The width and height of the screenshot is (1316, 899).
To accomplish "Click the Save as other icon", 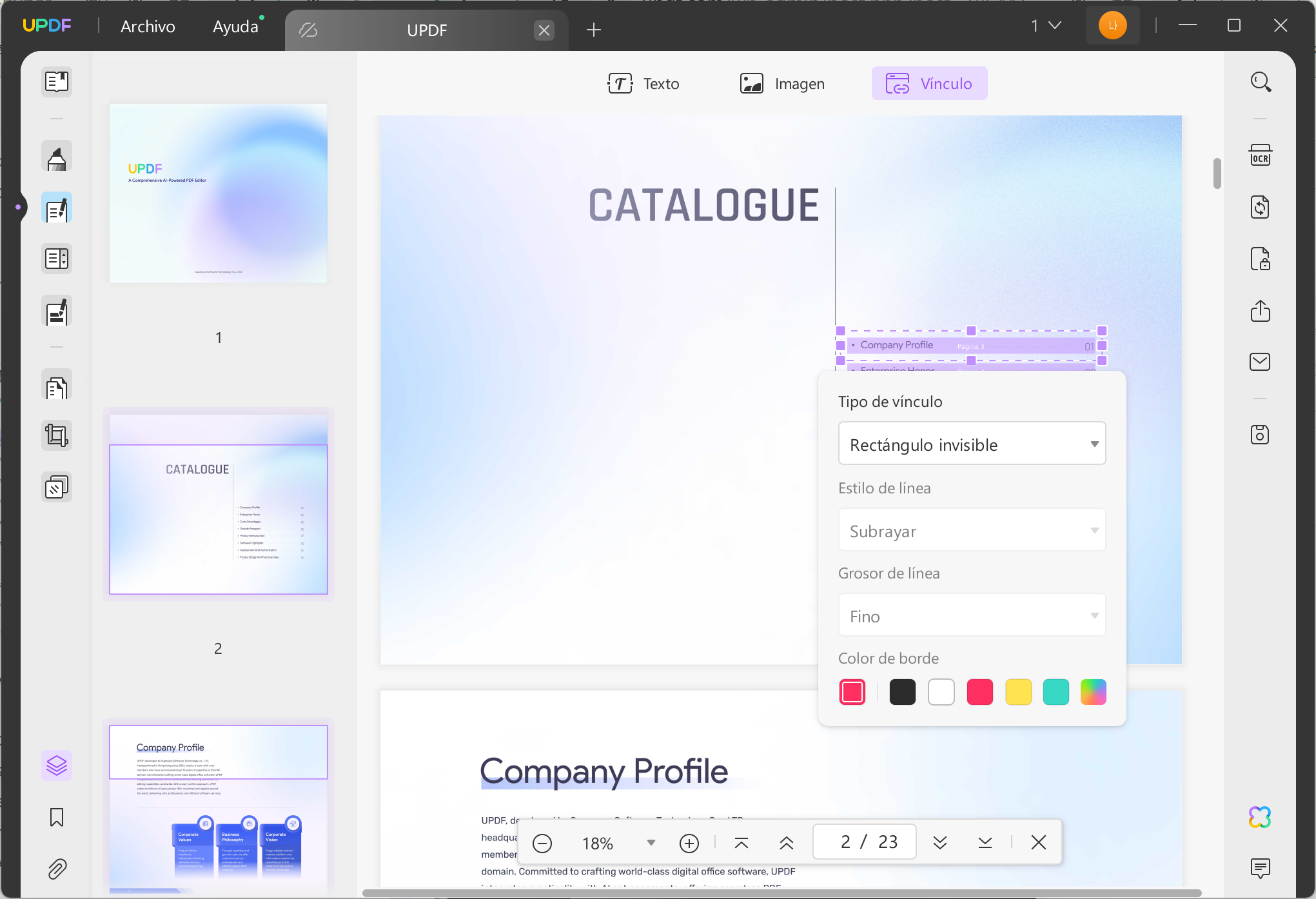I will (x=1260, y=435).
